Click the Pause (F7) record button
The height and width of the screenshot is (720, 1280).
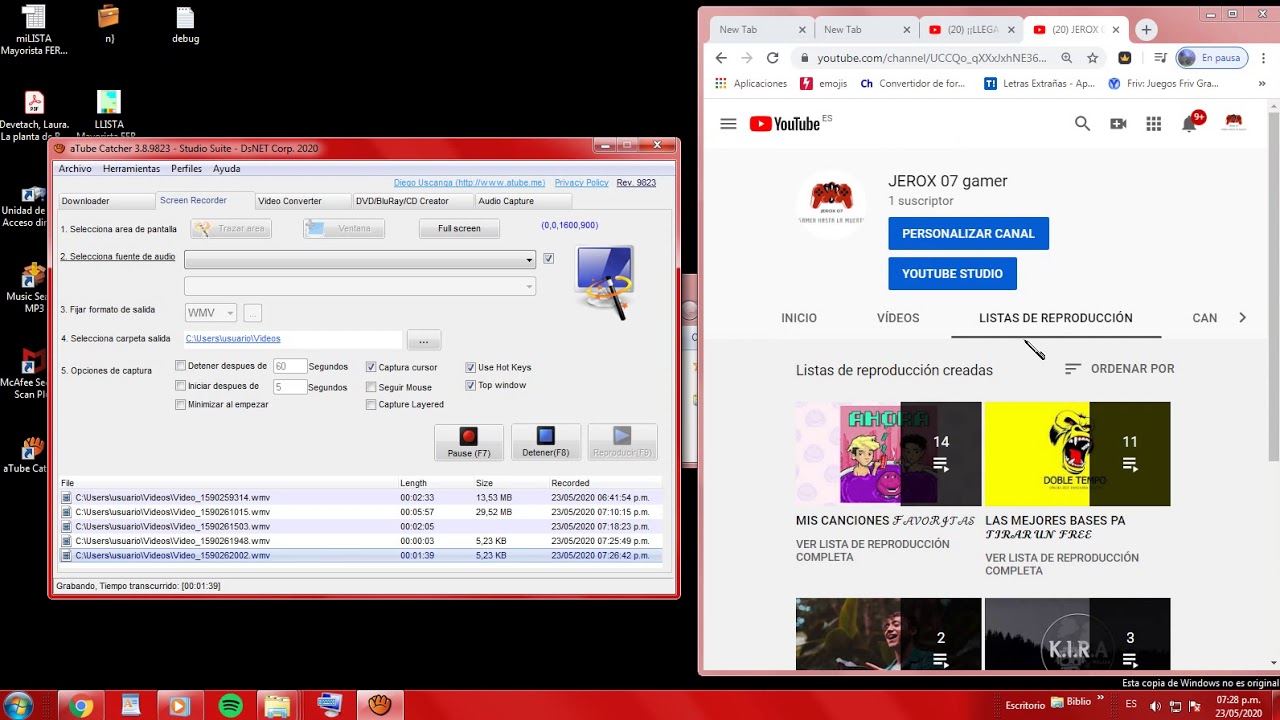coord(468,442)
